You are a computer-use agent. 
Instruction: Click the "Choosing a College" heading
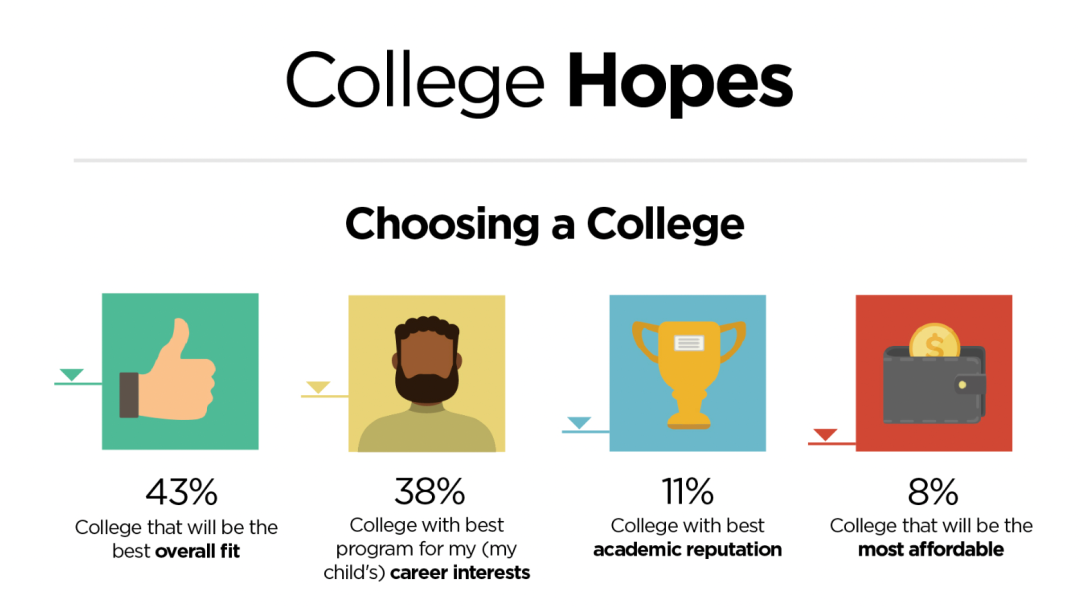tap(544, 224)
